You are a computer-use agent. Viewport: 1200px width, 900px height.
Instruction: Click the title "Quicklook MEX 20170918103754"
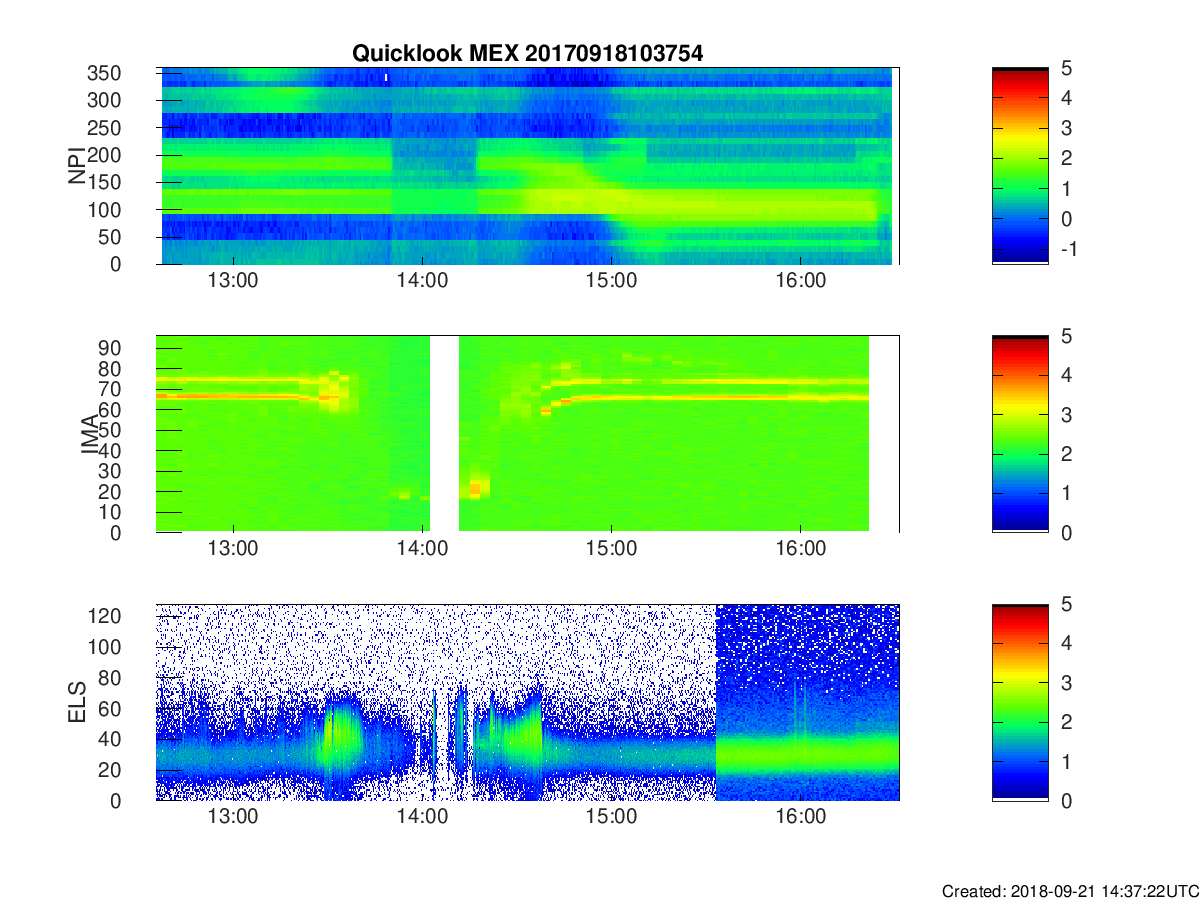(527, 54)
